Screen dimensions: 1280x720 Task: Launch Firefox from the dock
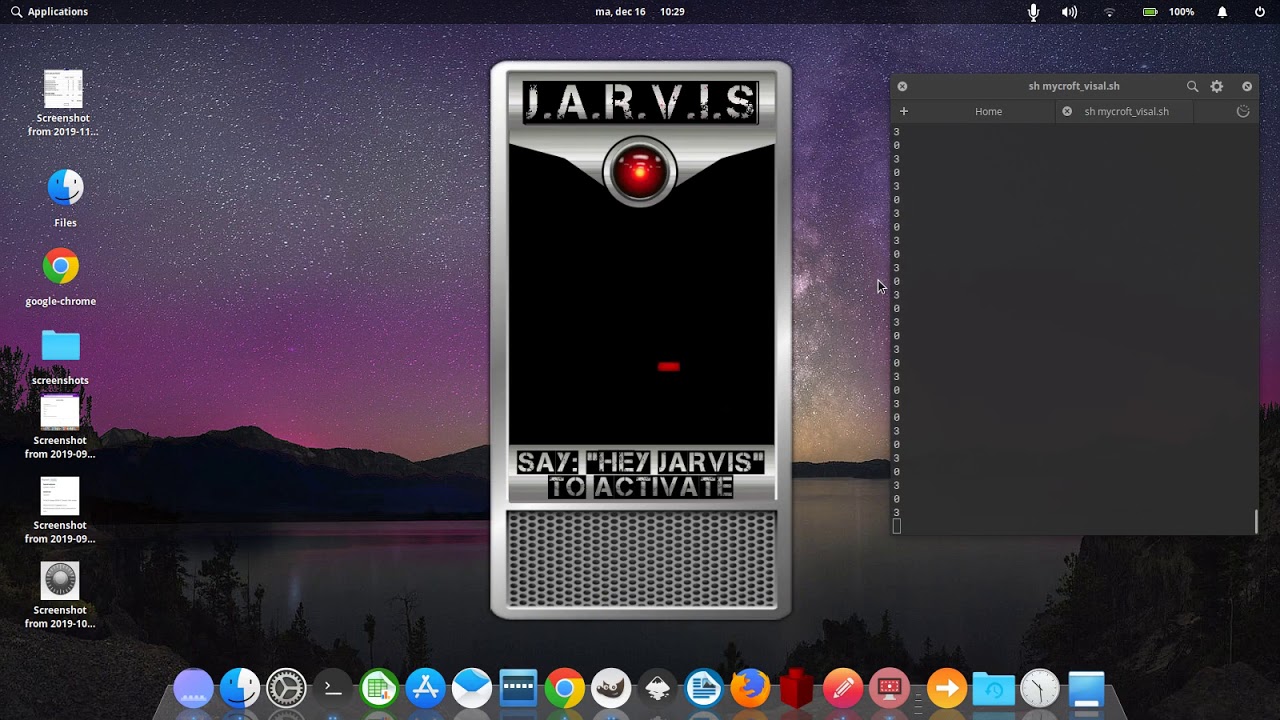pyautogui.click(x=750, y=689)
